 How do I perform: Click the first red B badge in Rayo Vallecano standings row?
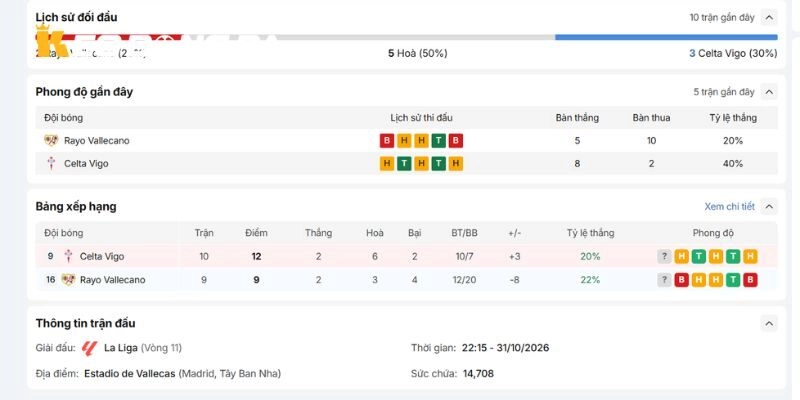click(x=681, y=280)
